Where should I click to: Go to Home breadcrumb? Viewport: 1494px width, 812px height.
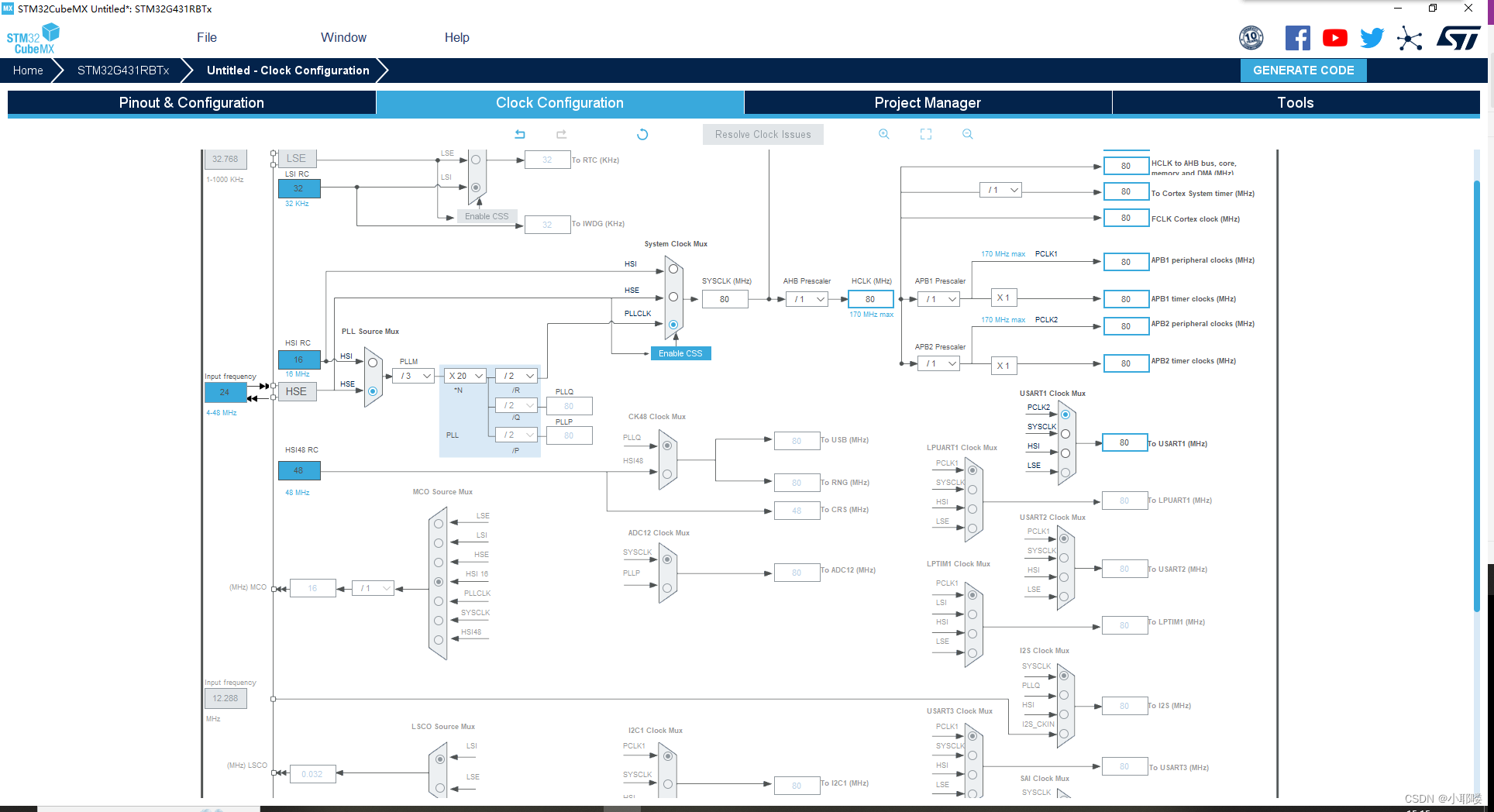pyautogui.click(x=28, y=71)
